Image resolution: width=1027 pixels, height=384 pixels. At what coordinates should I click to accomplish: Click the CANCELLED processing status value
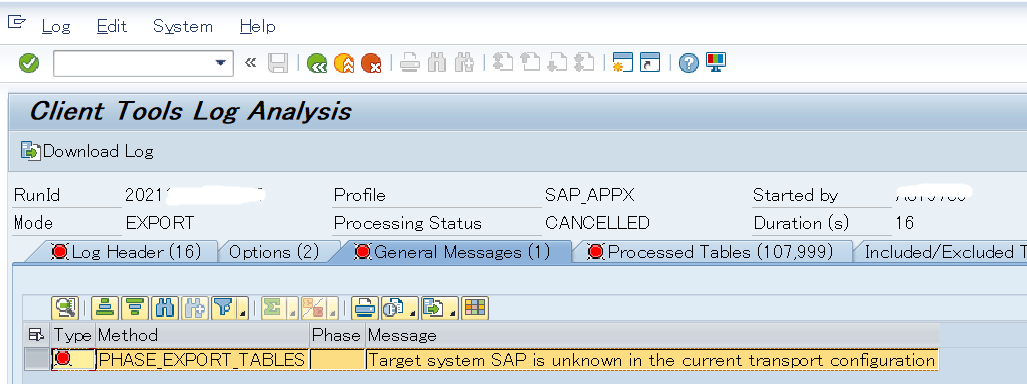point(597,223)
